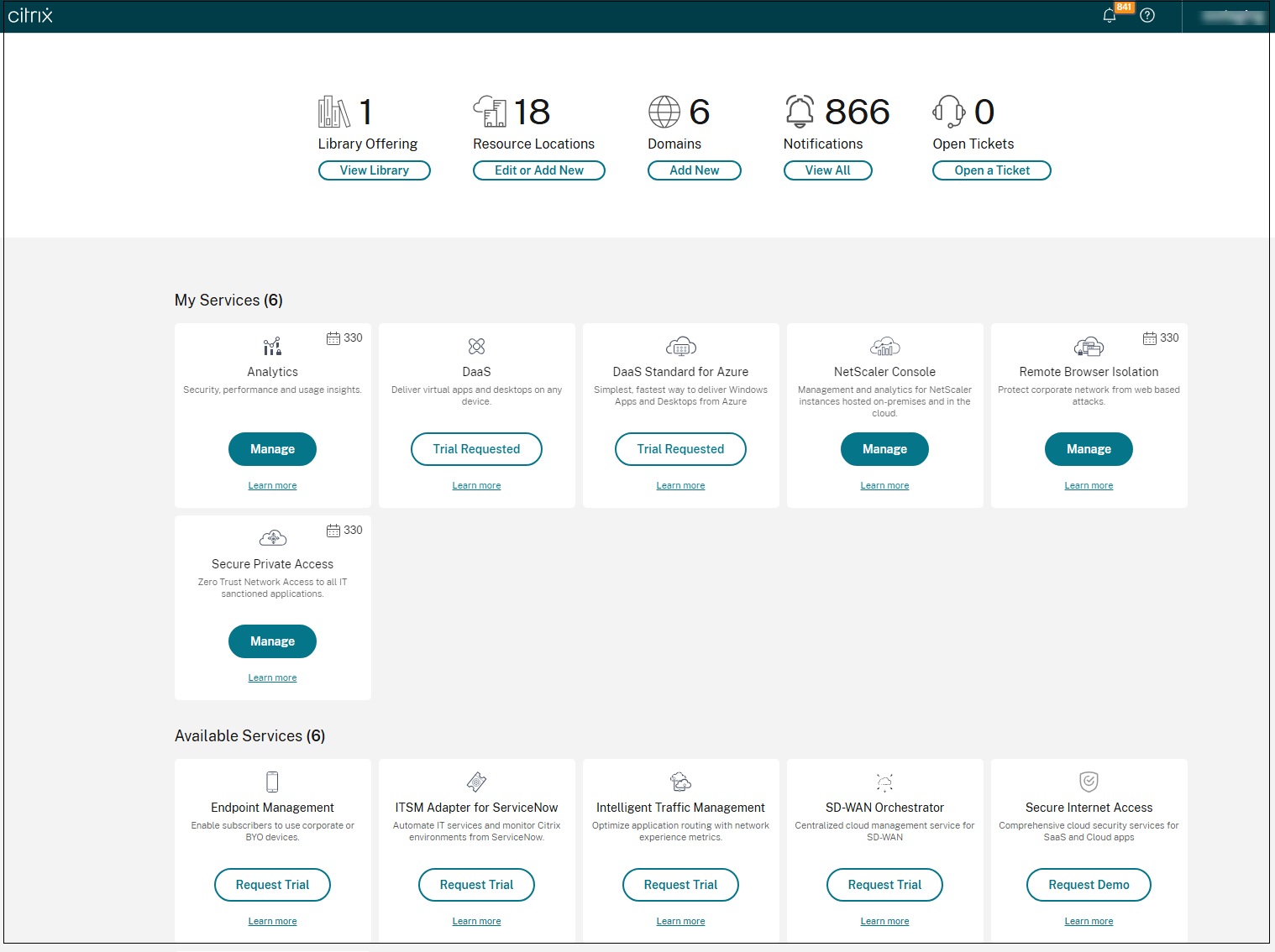The width and height of the screenshot is (1275, 952).
Task: Click the Domains globe icon
Action: click(664, 112)
